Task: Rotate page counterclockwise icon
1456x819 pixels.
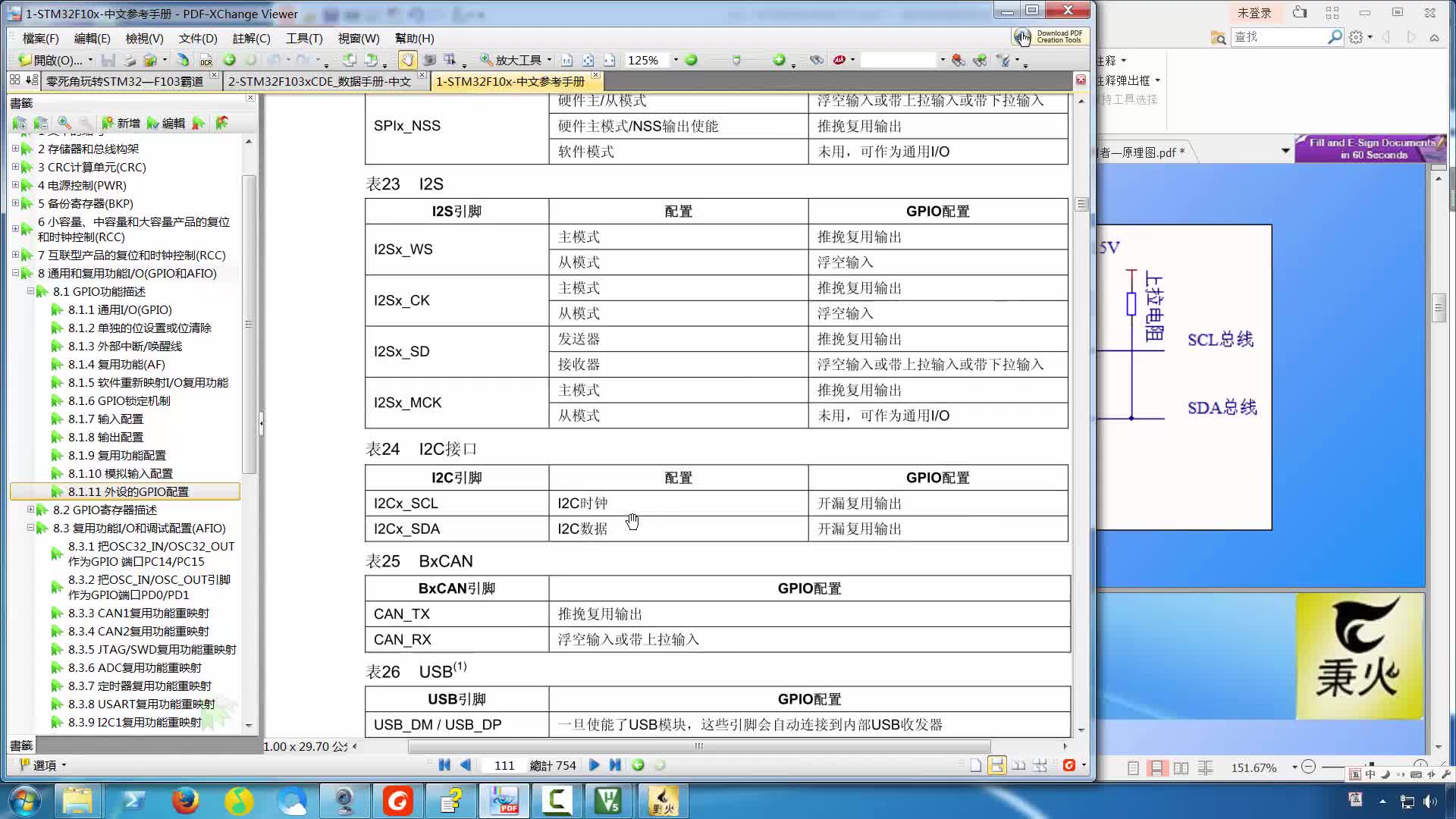Action: point(349,60)
